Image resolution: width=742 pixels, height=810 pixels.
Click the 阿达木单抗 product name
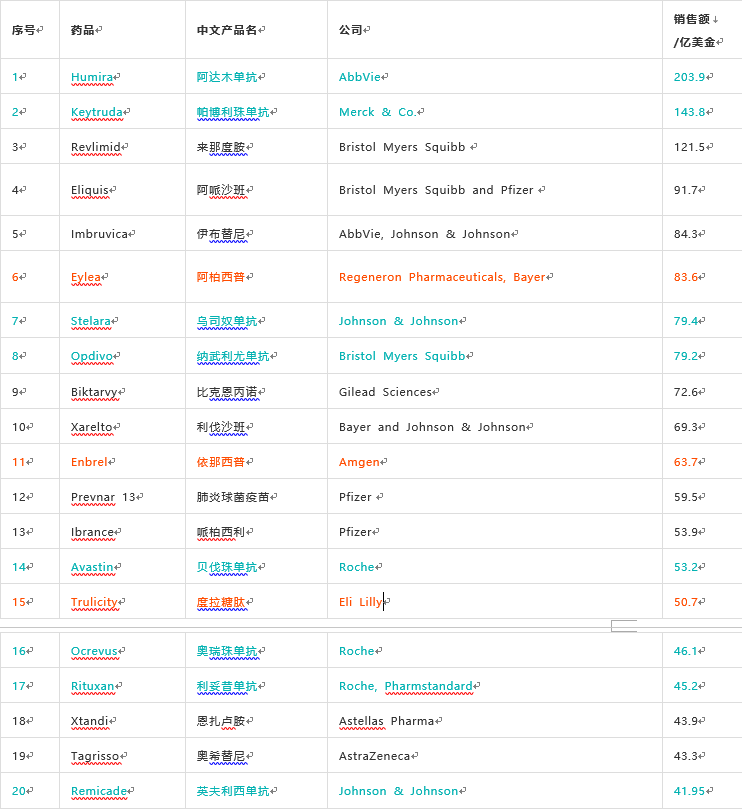coord(228,77)
